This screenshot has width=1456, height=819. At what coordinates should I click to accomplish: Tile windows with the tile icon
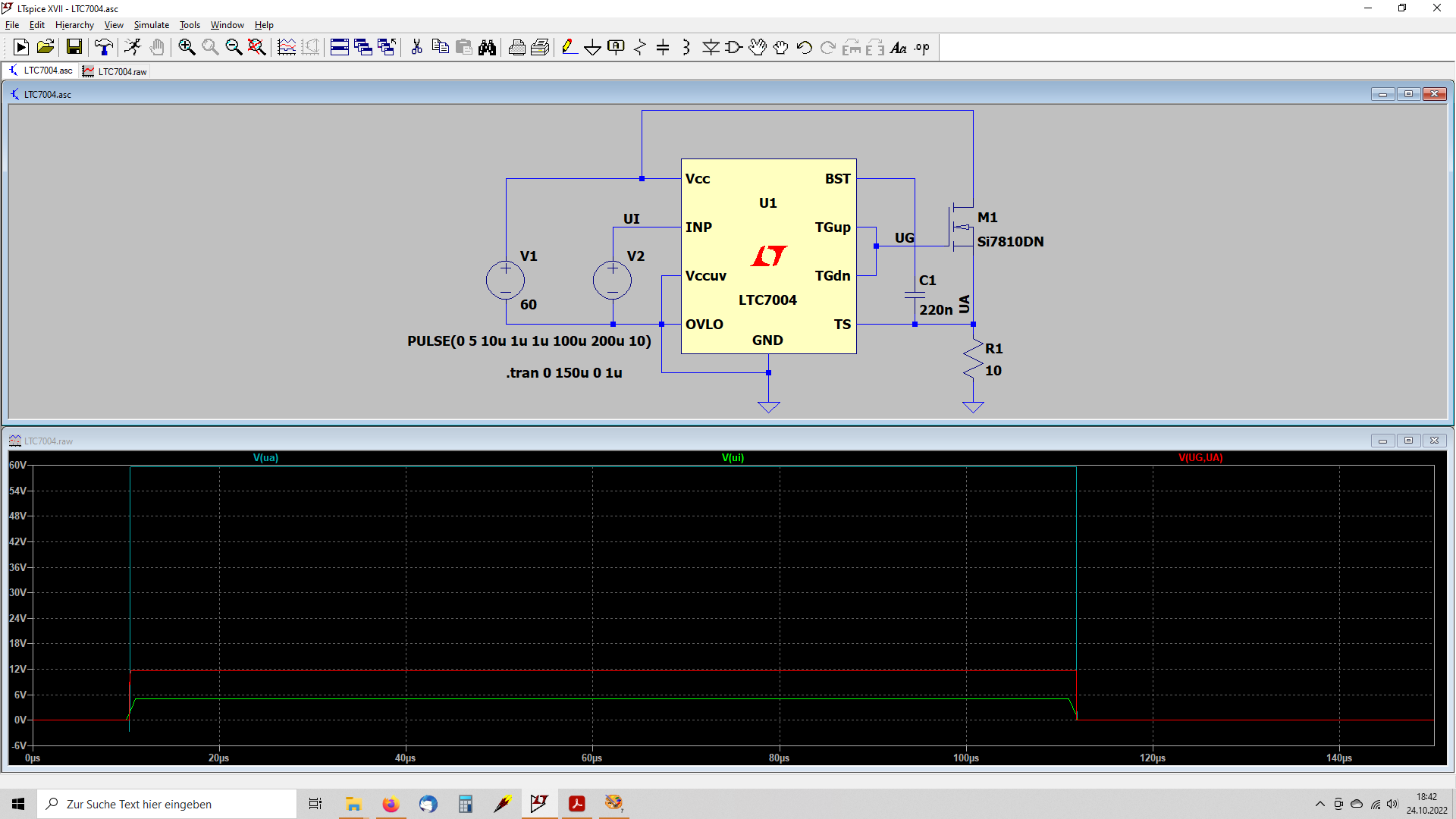(340, 48)
